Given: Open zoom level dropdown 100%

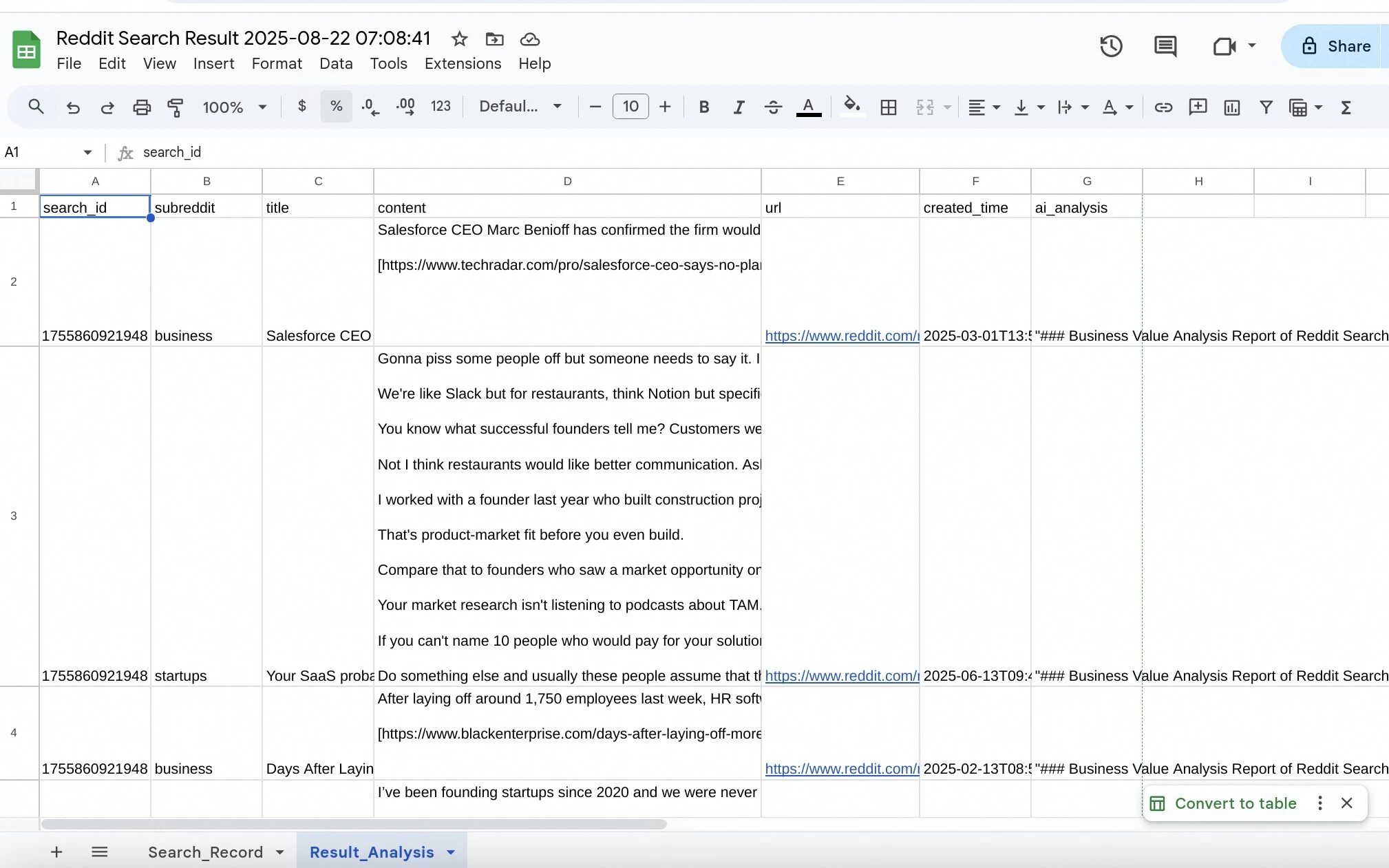Looking at the screenshot, I should coord(234,107).
